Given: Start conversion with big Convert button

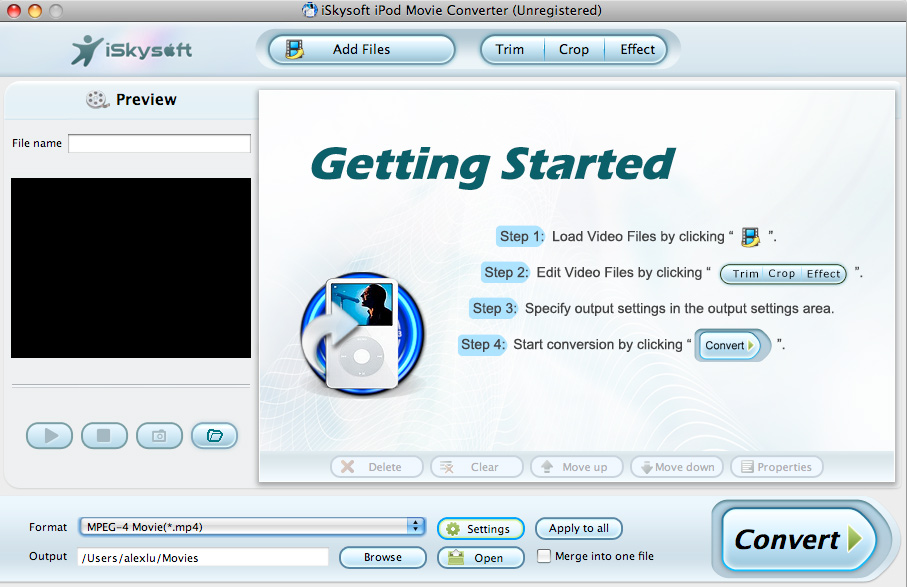Looking at the screenshot, I should (x=799, y=540).
